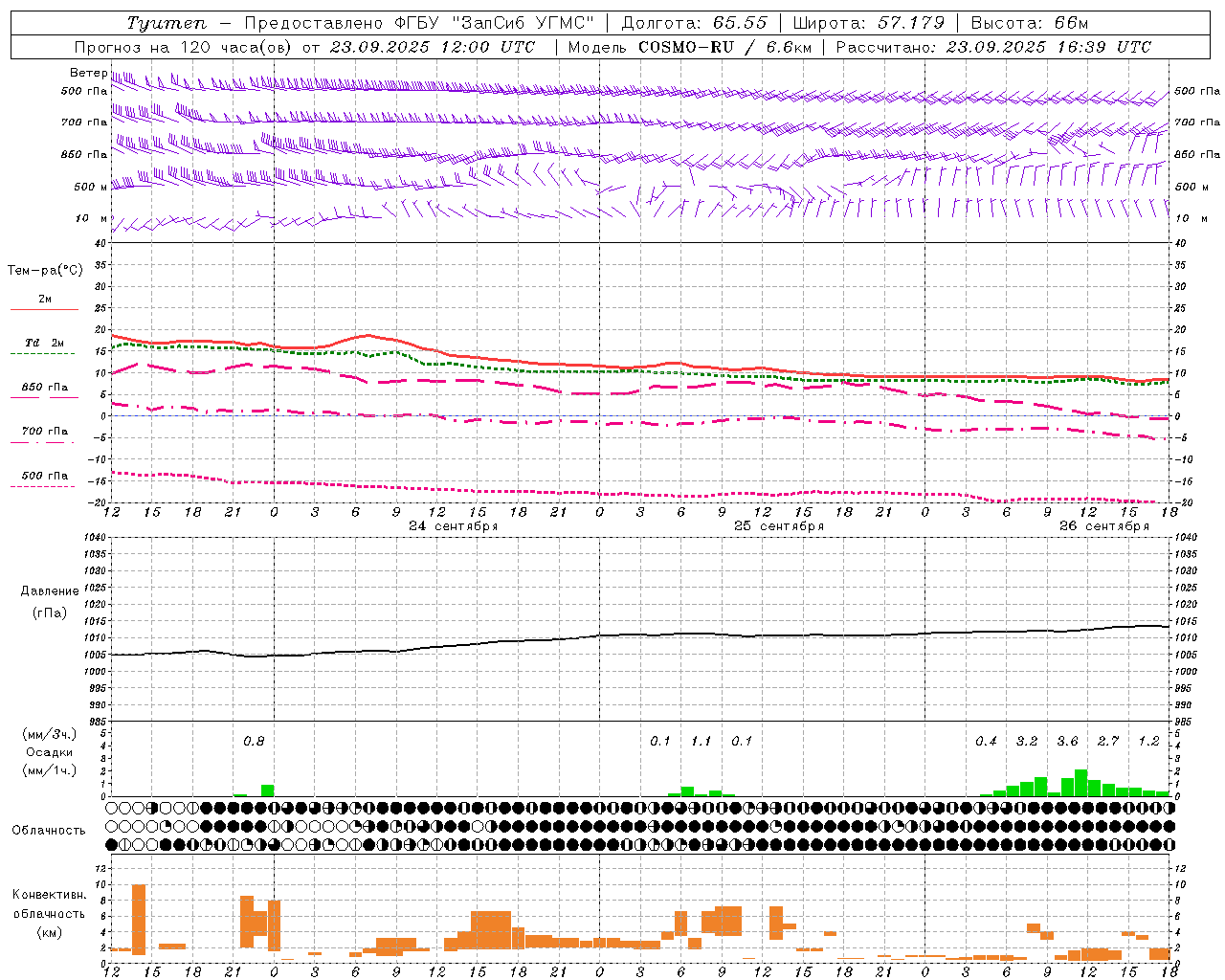Click the "24 сентября" date label
This screenshot has height=980, width=1225.
tap(454, 526)
